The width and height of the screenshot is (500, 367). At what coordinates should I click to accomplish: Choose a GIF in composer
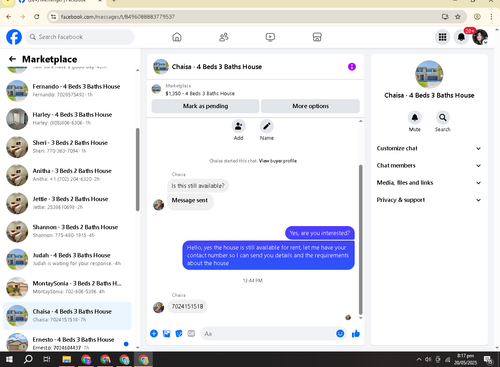pos(191,333)
